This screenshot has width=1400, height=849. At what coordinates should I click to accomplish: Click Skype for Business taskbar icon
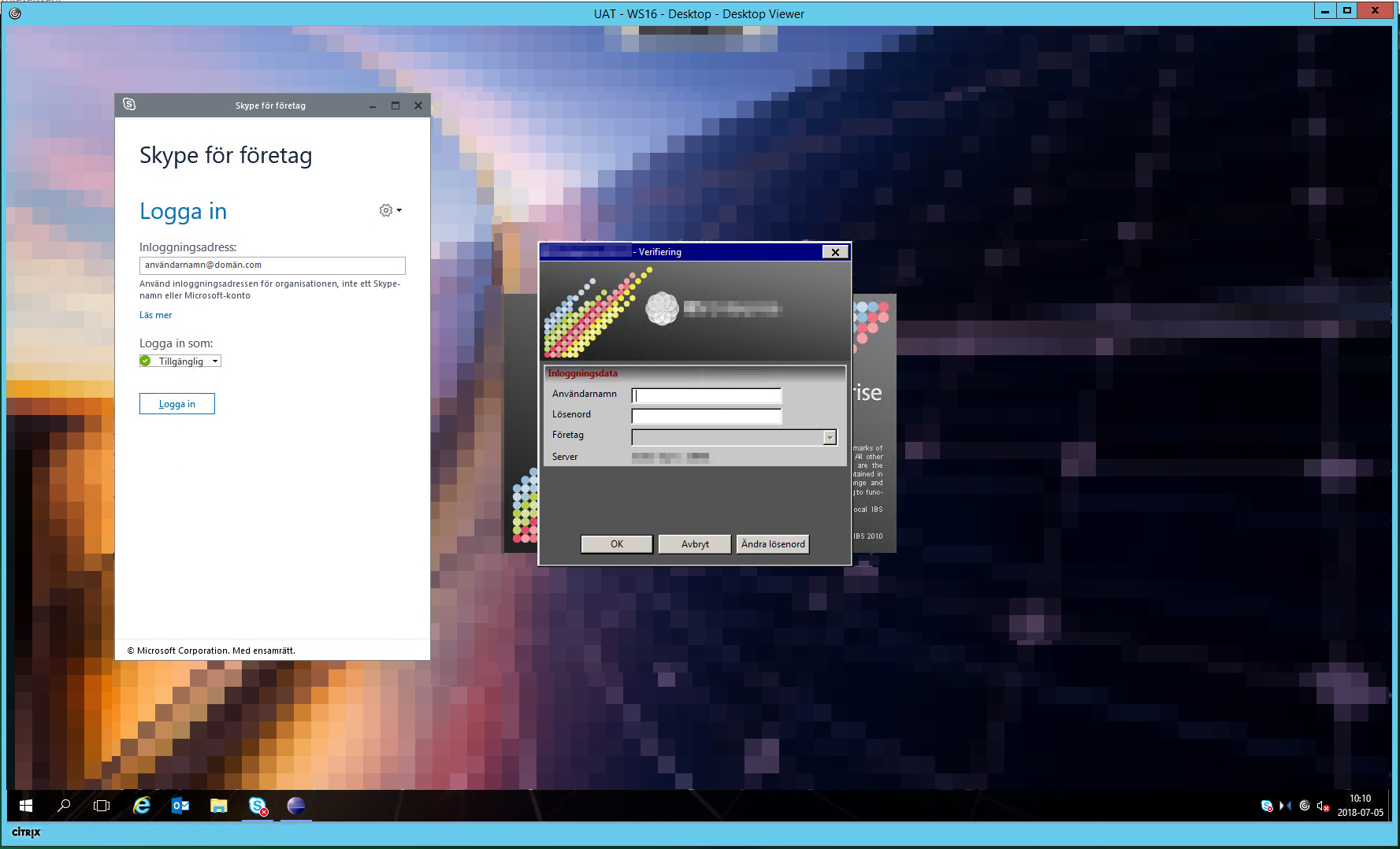coord(258,806)
